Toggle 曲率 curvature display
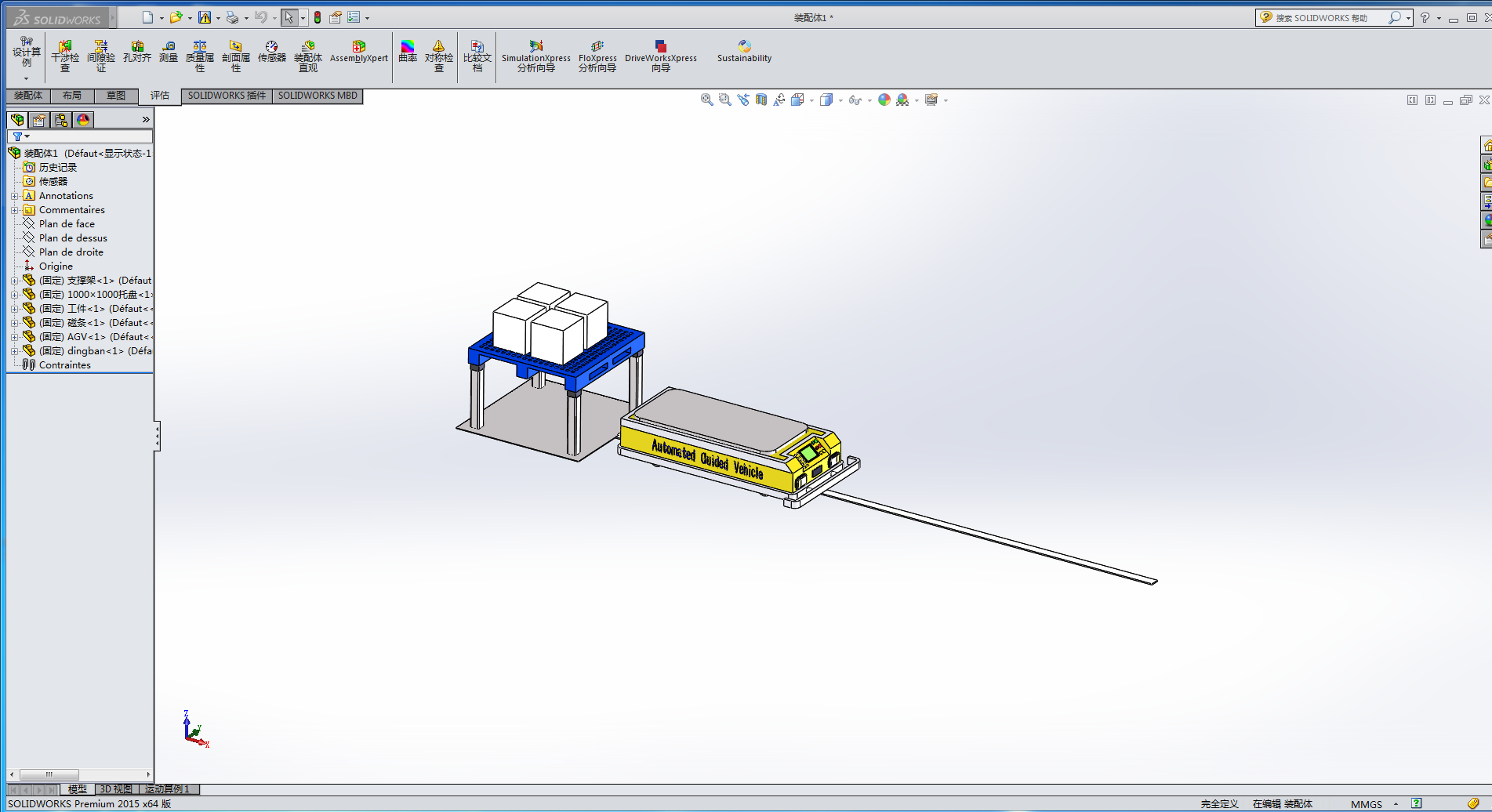The height and width of the screenshot is (812, 1492). point(408,52)
